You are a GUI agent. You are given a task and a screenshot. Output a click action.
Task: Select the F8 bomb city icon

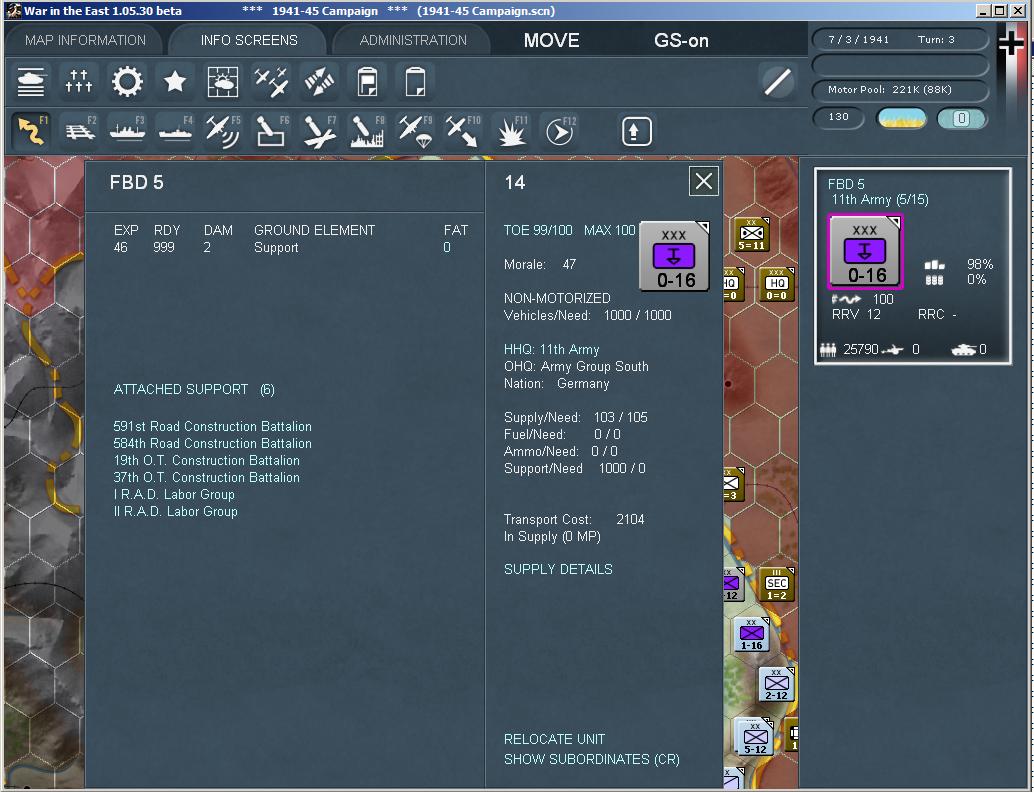click(x=367, y=131)
